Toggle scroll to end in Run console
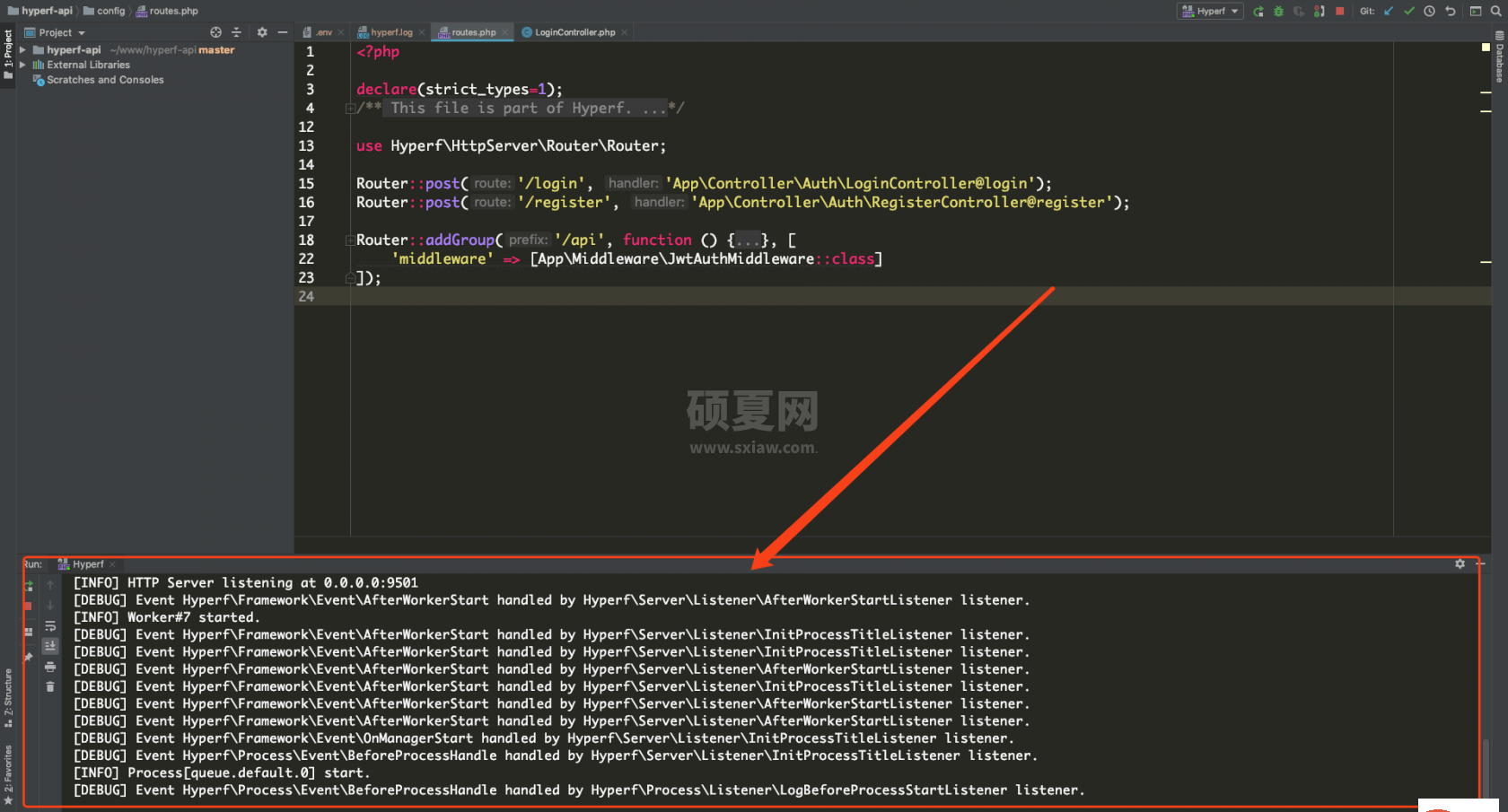Image resolution: width=1508 pixels, height=812 pixels. pos(50,646)
